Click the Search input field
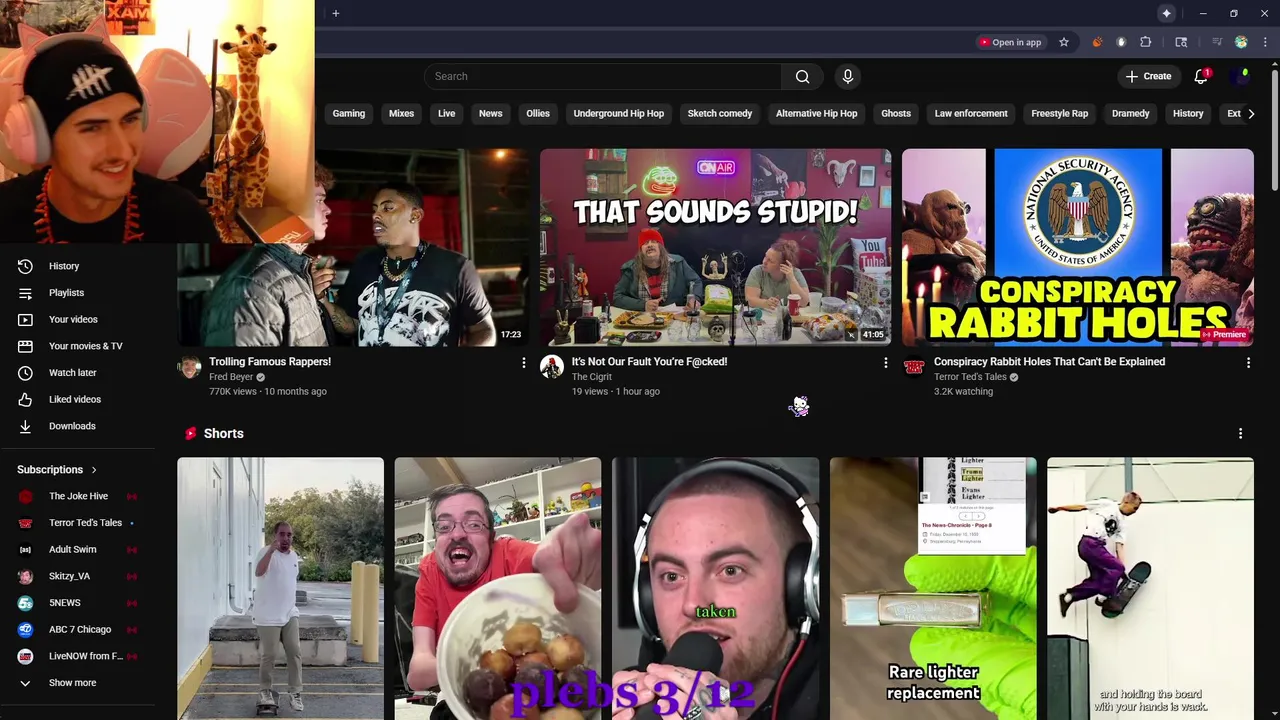Image resolution: width=1280 pixels, height=720 pixels. [603, 76]
